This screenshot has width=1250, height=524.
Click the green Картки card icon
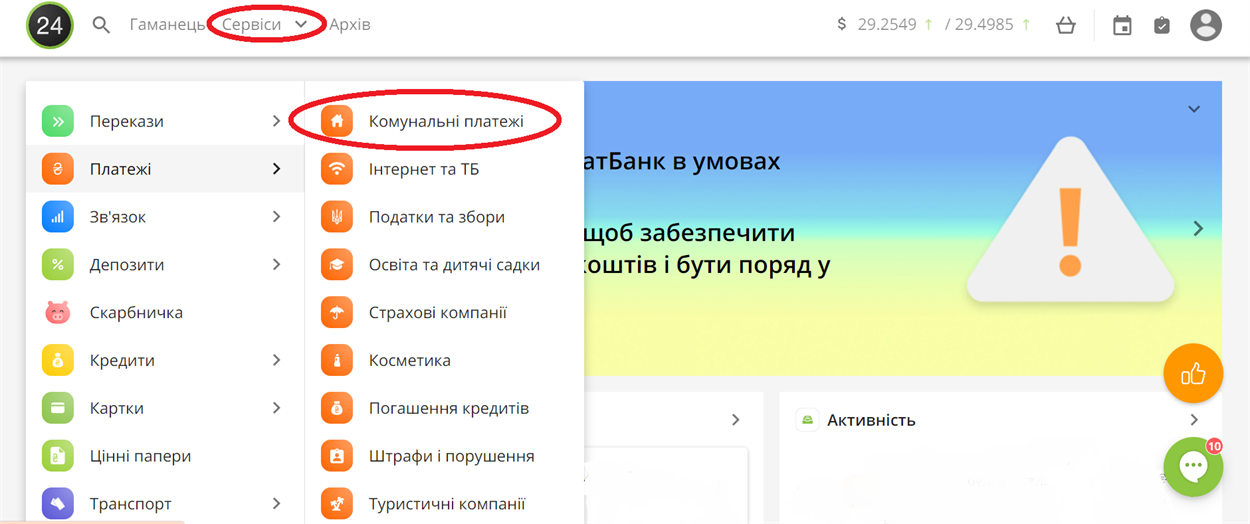(x=58, y=409)
